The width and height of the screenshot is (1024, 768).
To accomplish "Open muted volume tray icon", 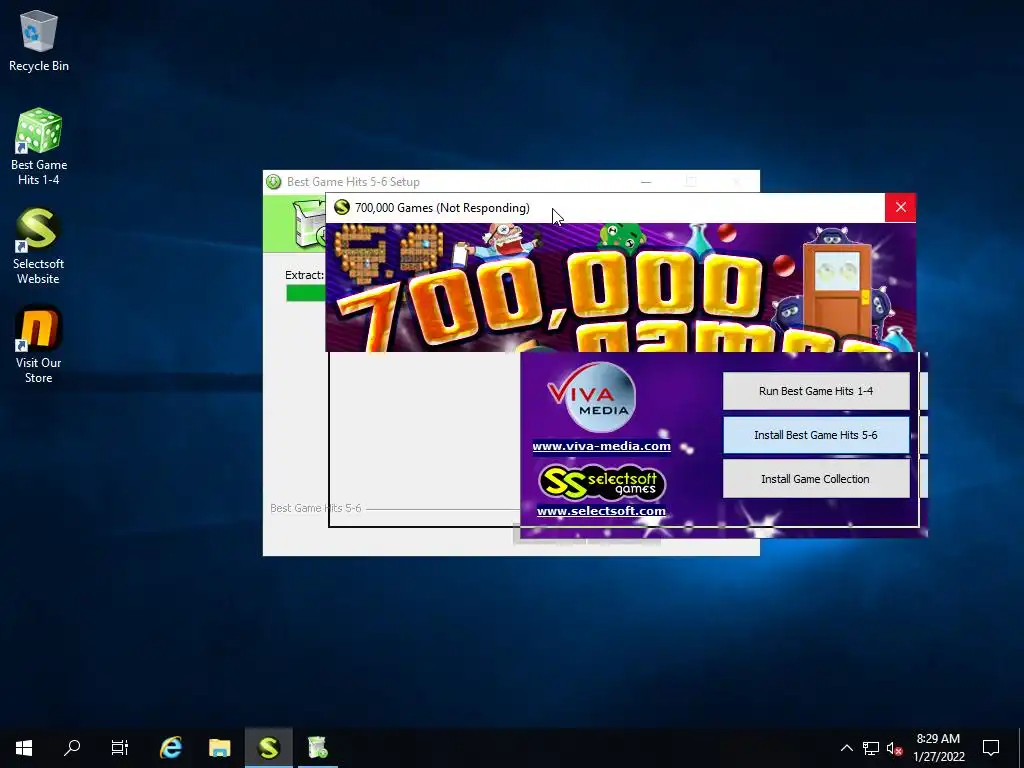I will 894,748.
